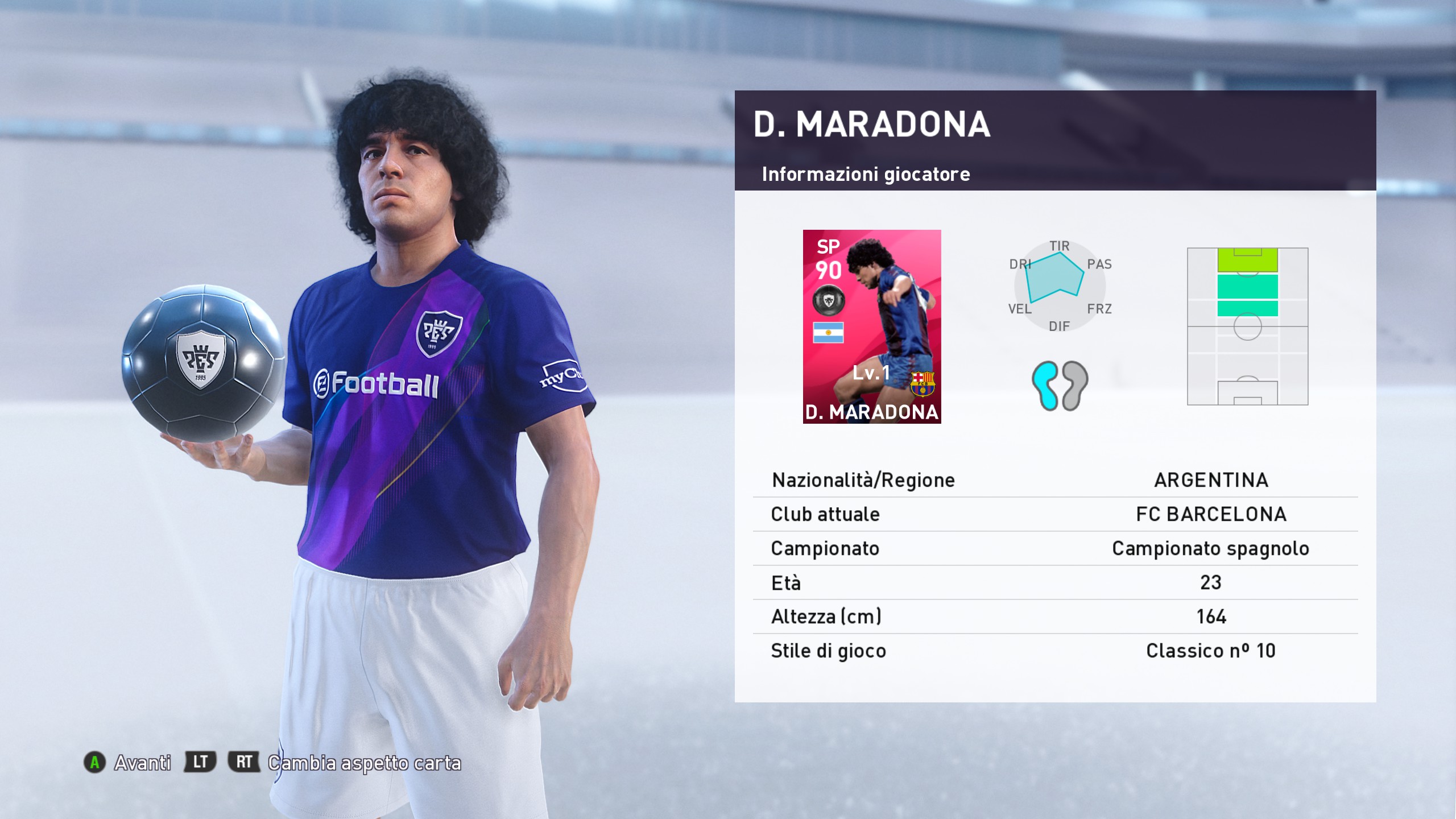1456x819 pixels.
Task: Click the position pitch map
Action: click(1248, 326)
